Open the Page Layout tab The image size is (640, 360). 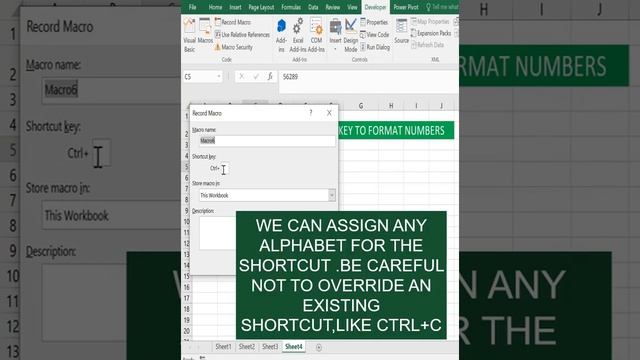click(x=261, y=7)
